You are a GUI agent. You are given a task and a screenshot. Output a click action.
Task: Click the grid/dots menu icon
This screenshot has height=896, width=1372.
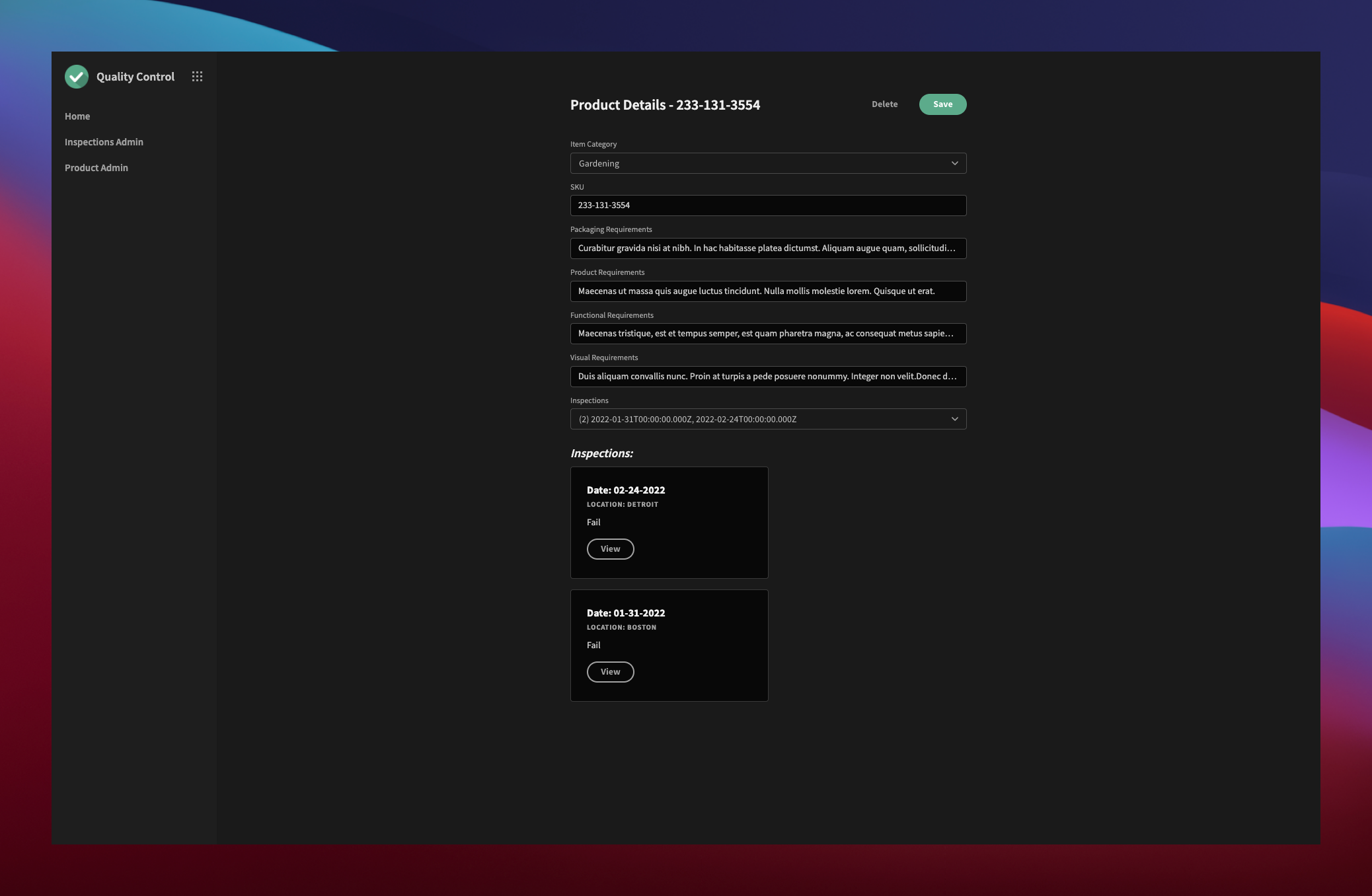(x=196, y=76)
